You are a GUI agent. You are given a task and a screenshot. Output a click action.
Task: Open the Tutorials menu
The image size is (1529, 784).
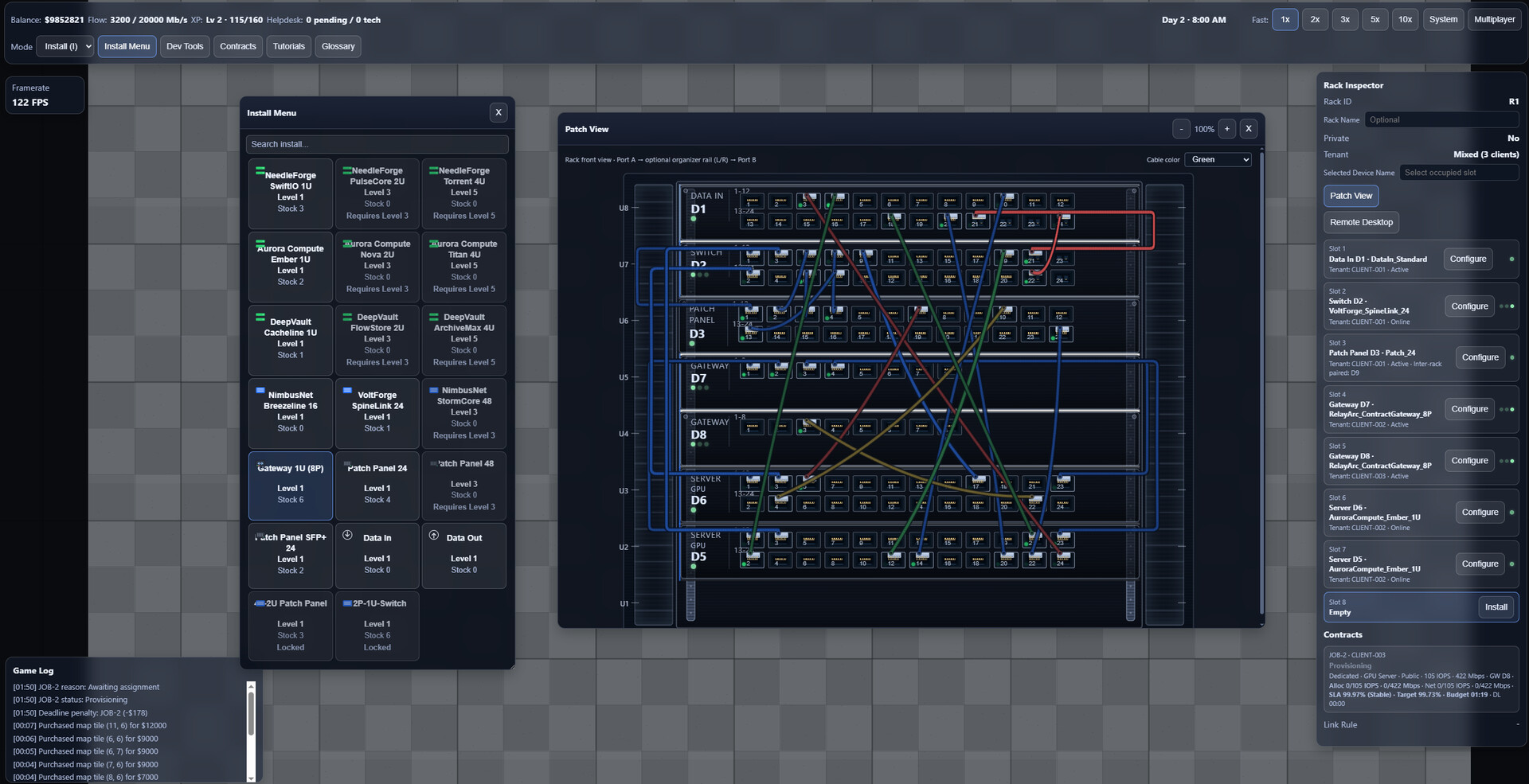[x=288, y=46]
